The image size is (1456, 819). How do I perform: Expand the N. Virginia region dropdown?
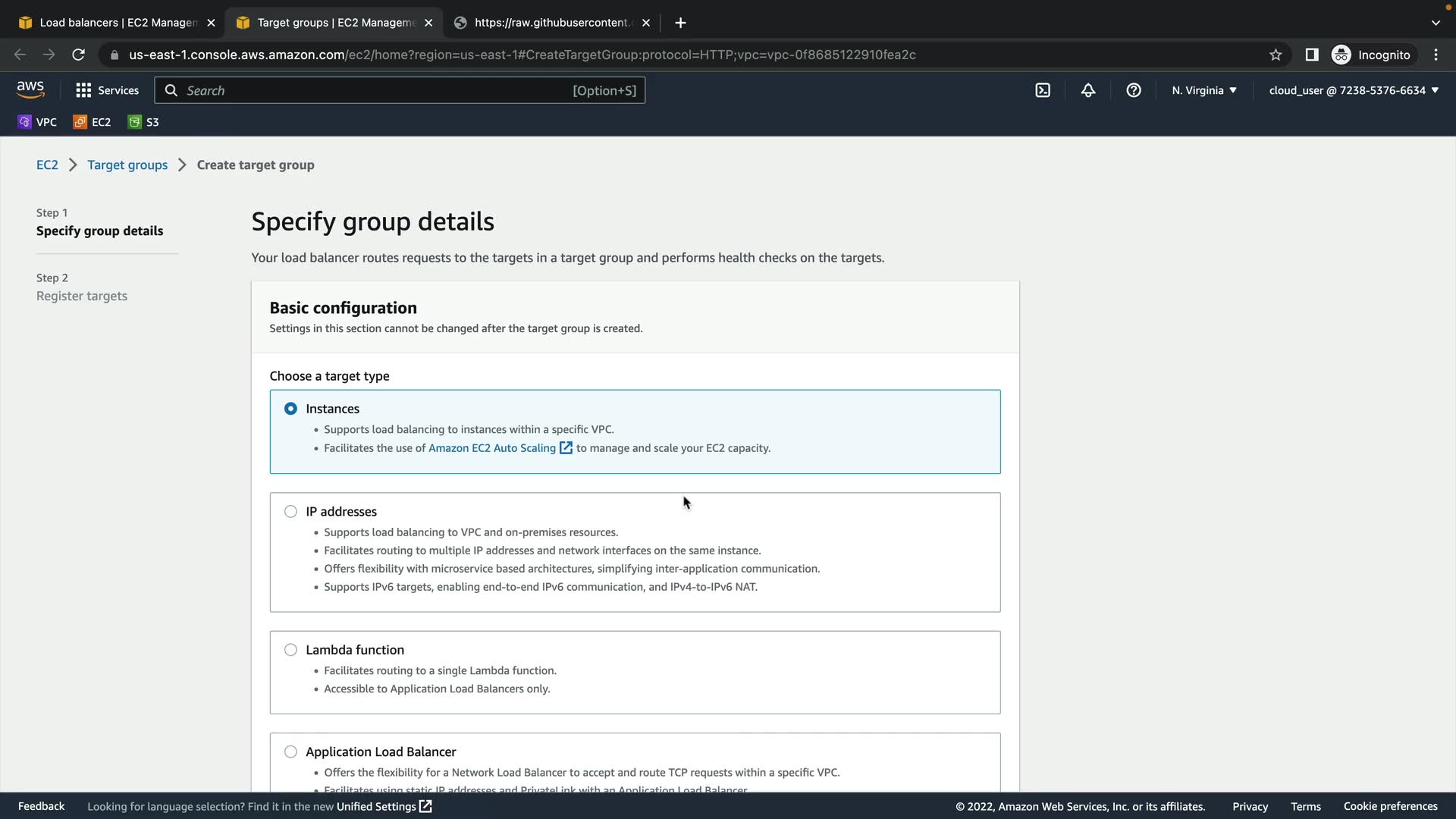pyautogui.click(x=1203, y=90)
